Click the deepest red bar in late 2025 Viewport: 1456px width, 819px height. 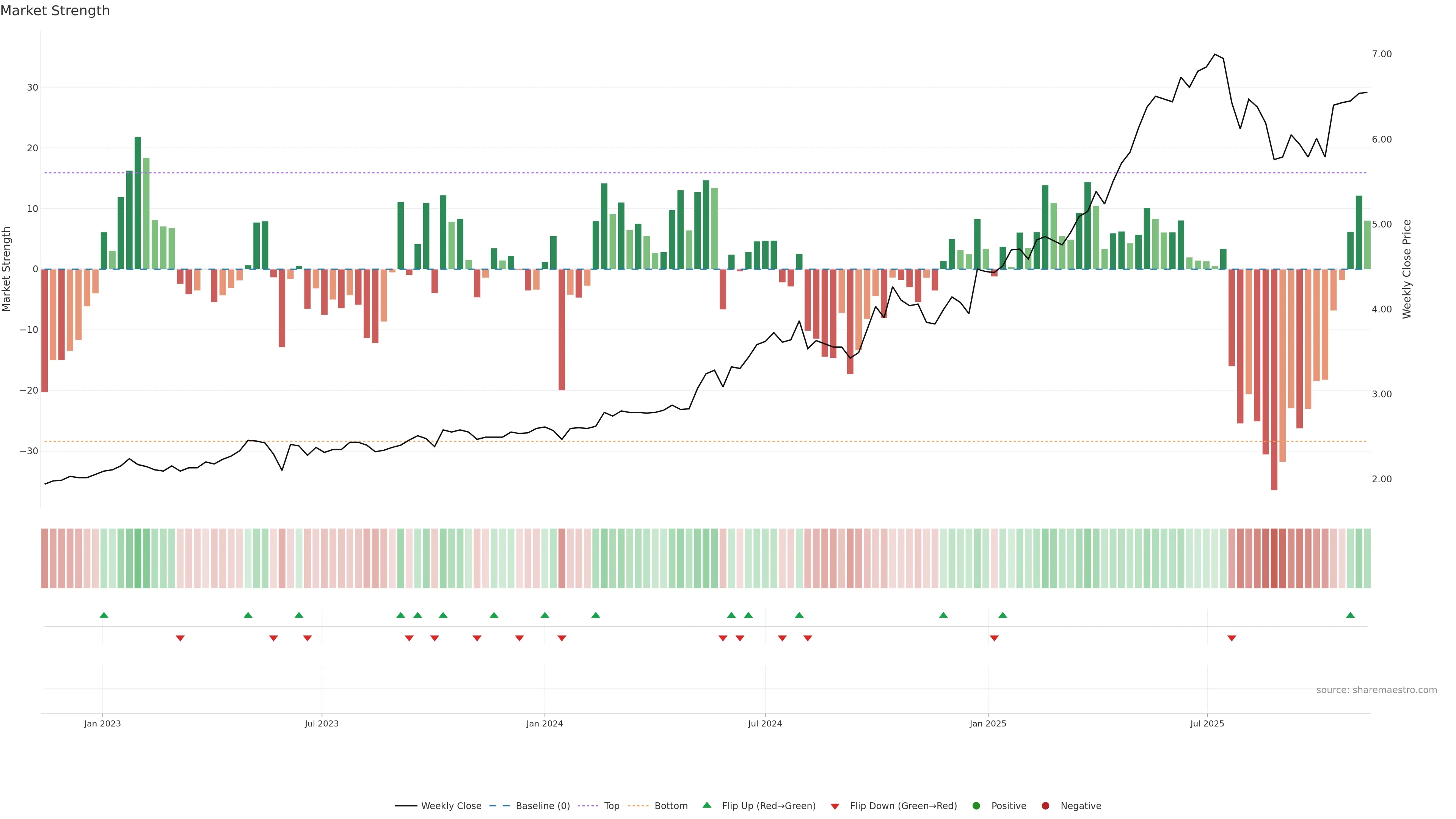[x=1274, y=379]
